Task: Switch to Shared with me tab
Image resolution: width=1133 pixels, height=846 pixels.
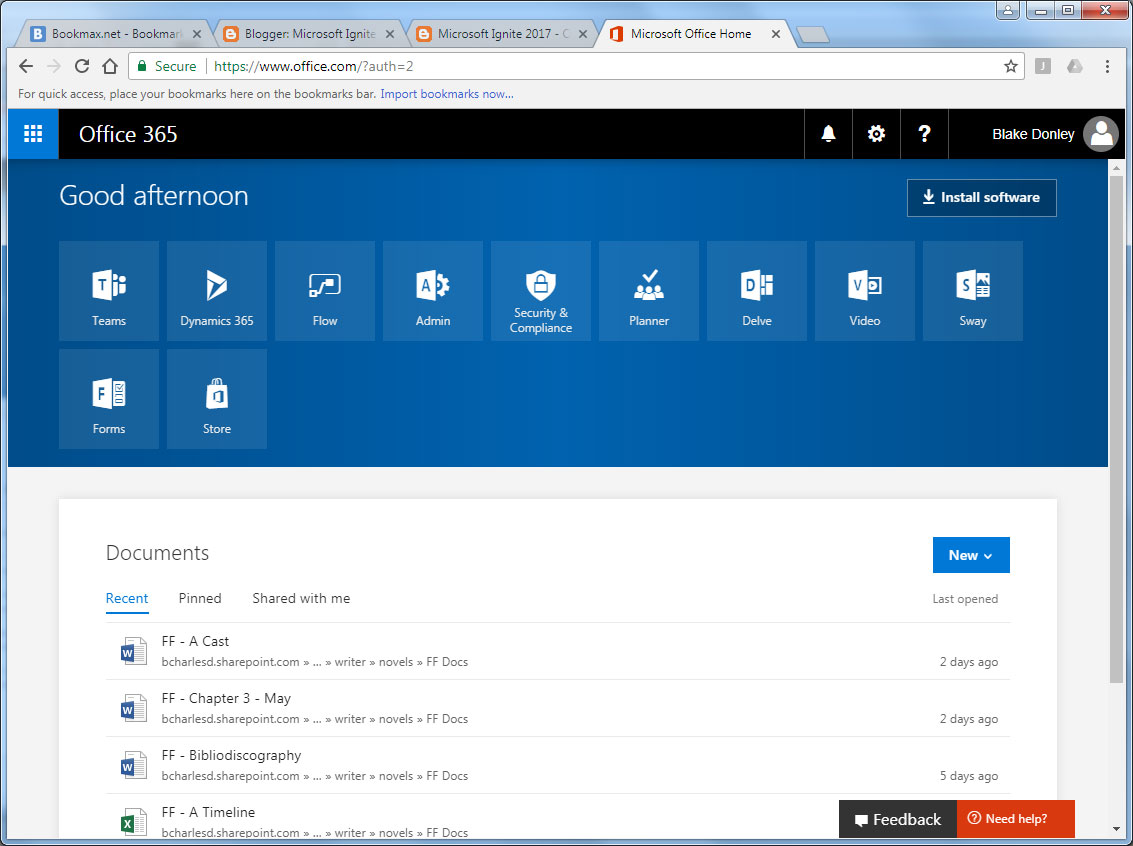Action: coord(301,598)
